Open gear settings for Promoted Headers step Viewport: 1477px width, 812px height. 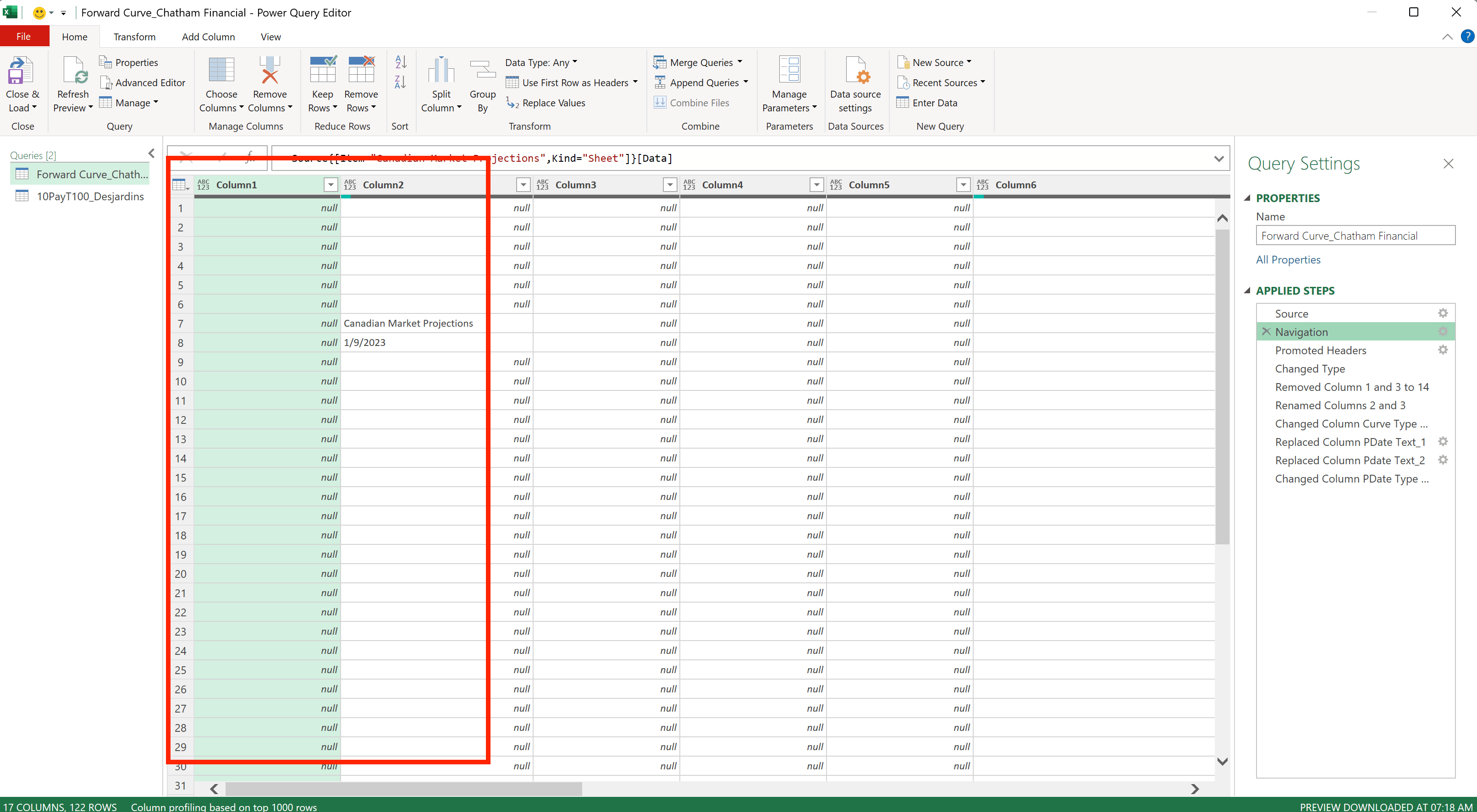point(1443,350)
